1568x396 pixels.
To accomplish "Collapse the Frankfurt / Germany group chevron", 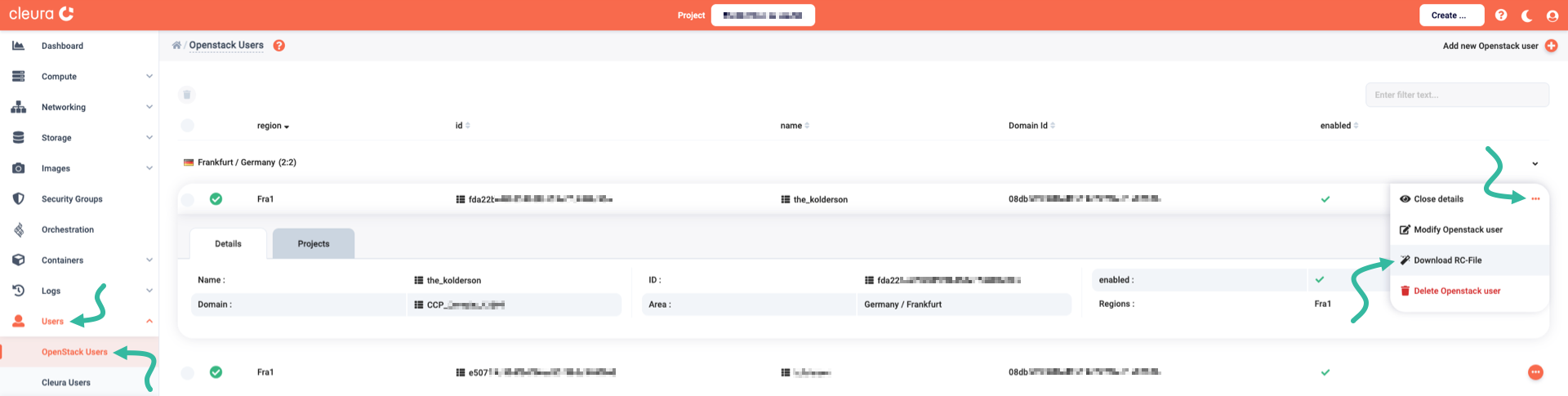I will tap(1535, 163).
